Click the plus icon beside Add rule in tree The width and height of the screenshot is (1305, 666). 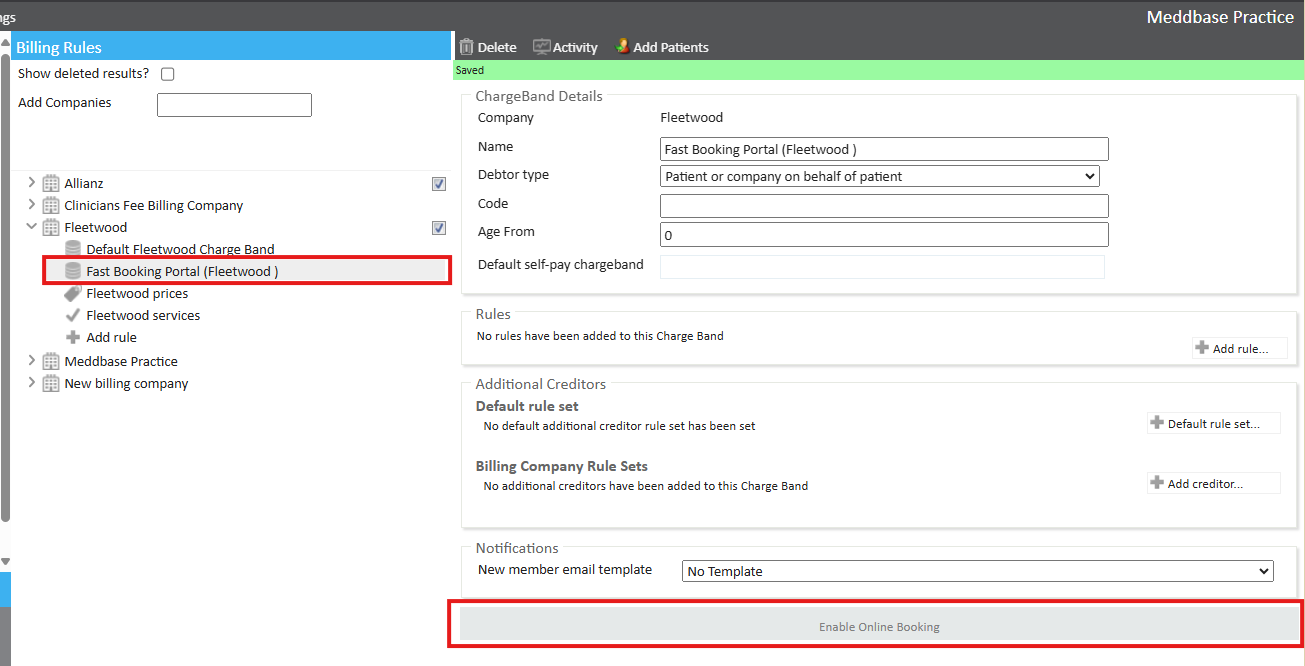(x=73, y=338)
